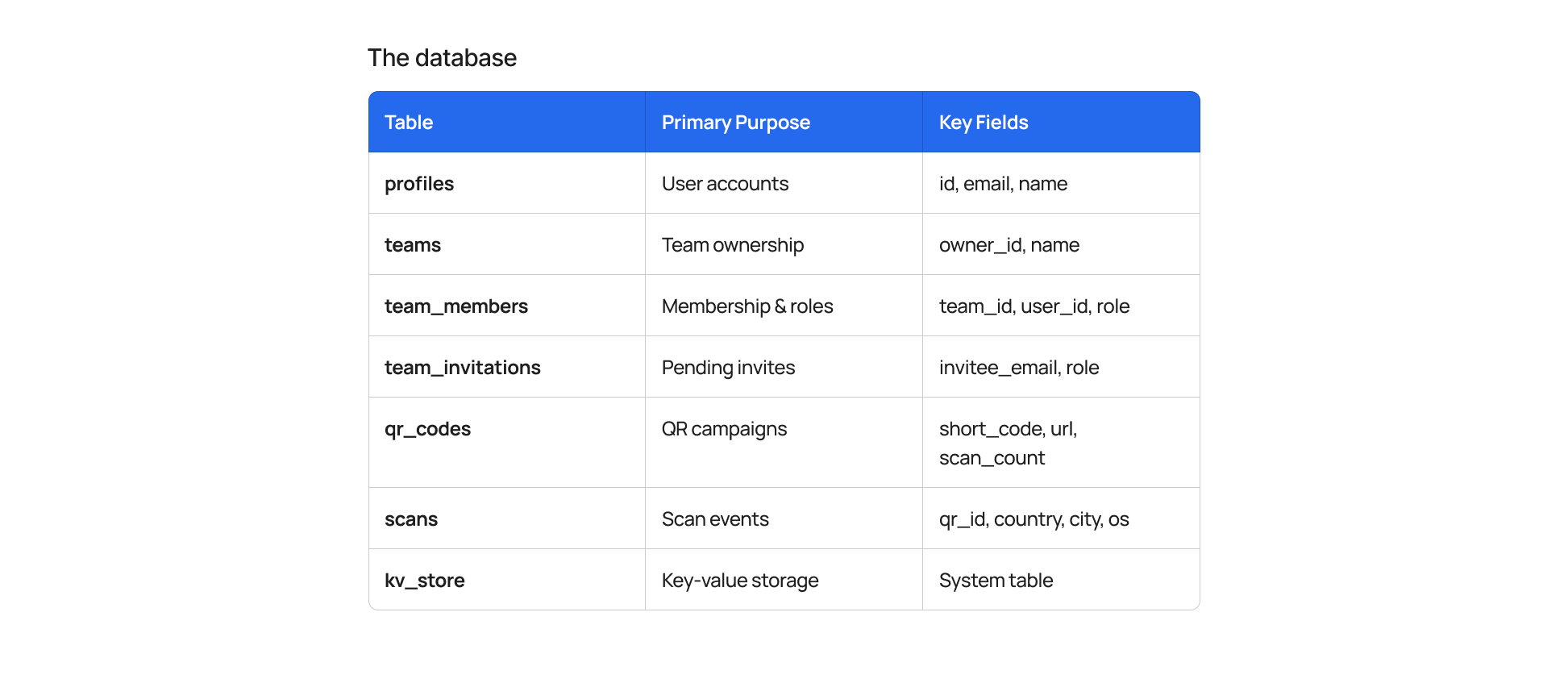Click the 'short_code, url, scan_count' cell
Image resolution: width=1568 pixels, height=683 pixels.
1061,443
